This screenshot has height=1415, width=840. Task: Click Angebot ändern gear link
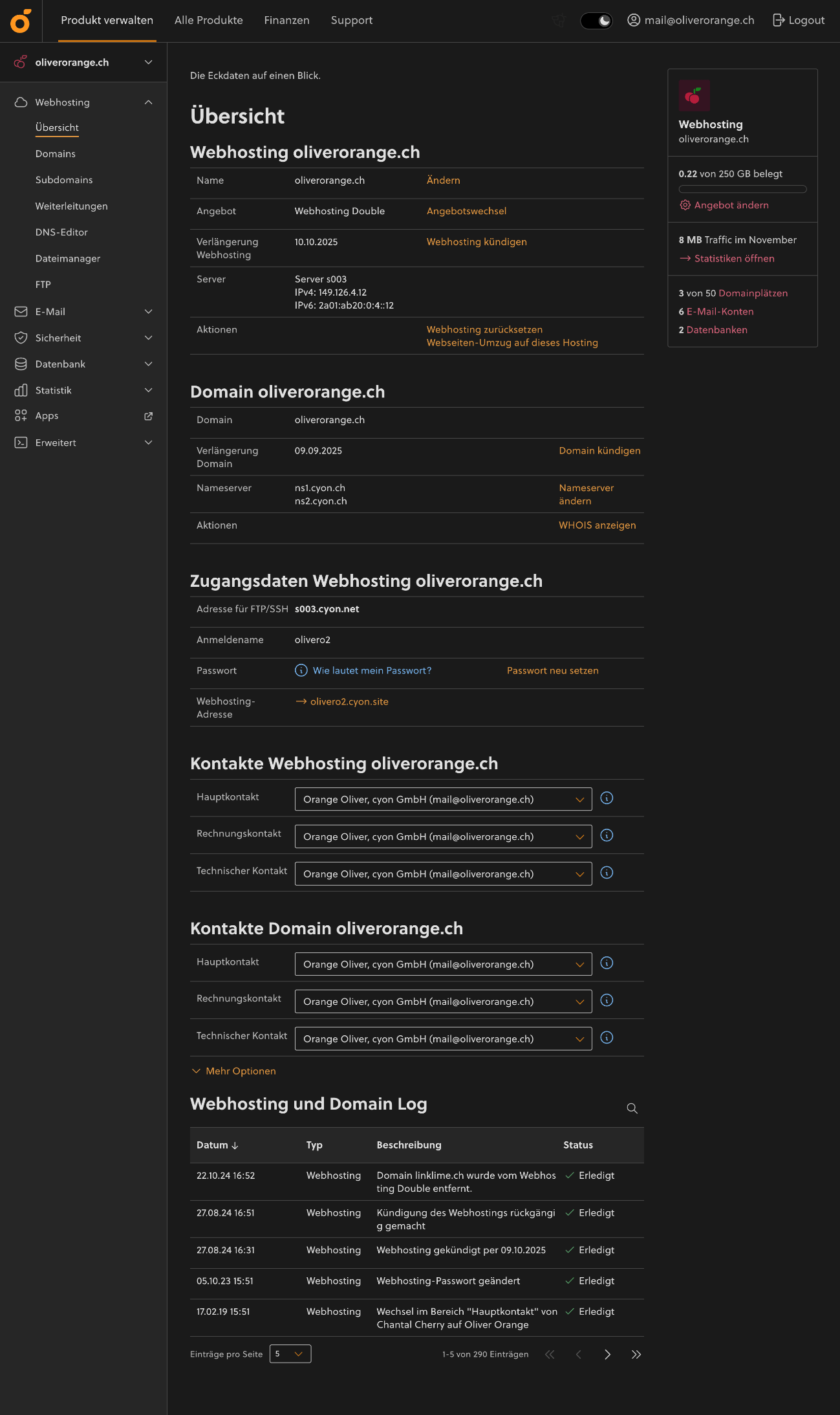click(x=724, y=205)
